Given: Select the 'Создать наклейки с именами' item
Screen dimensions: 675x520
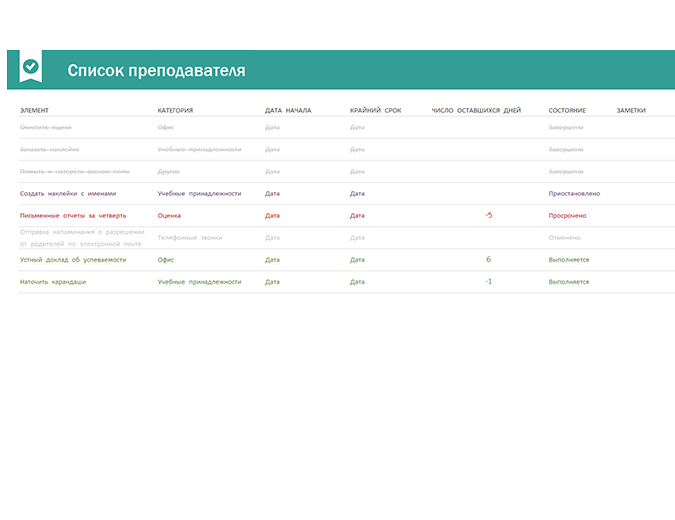Looking at the screenshot, I should tap(68, 194).
